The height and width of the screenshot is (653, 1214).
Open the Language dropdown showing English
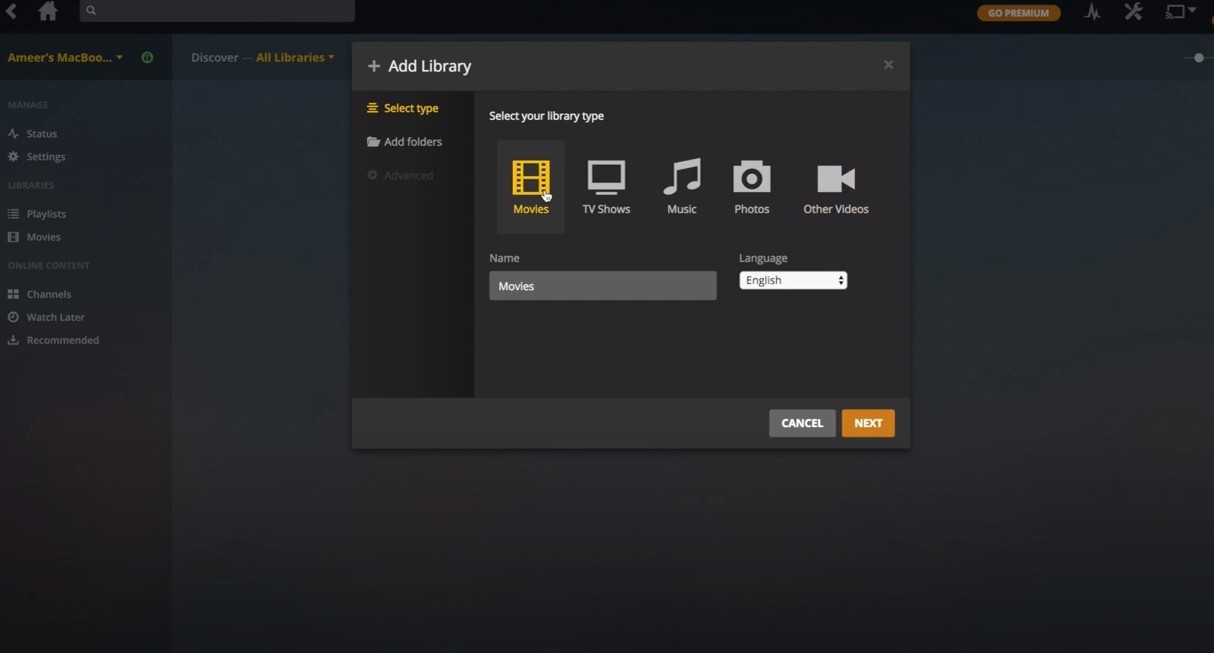tap(792, 280)
